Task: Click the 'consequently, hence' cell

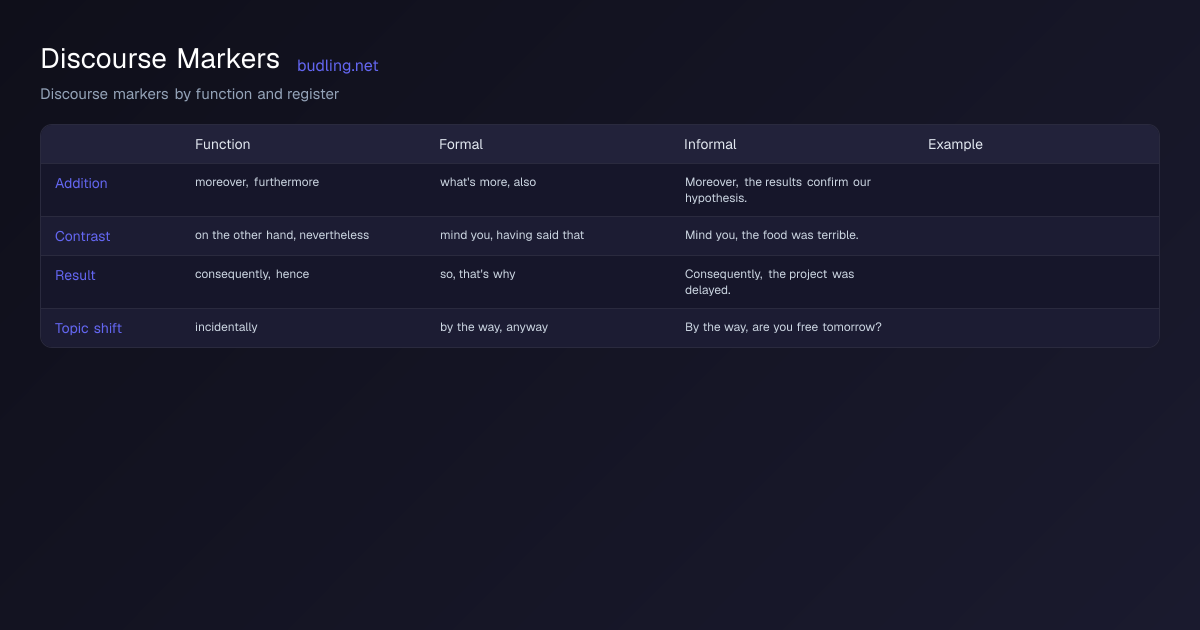Action: point(252,274)
